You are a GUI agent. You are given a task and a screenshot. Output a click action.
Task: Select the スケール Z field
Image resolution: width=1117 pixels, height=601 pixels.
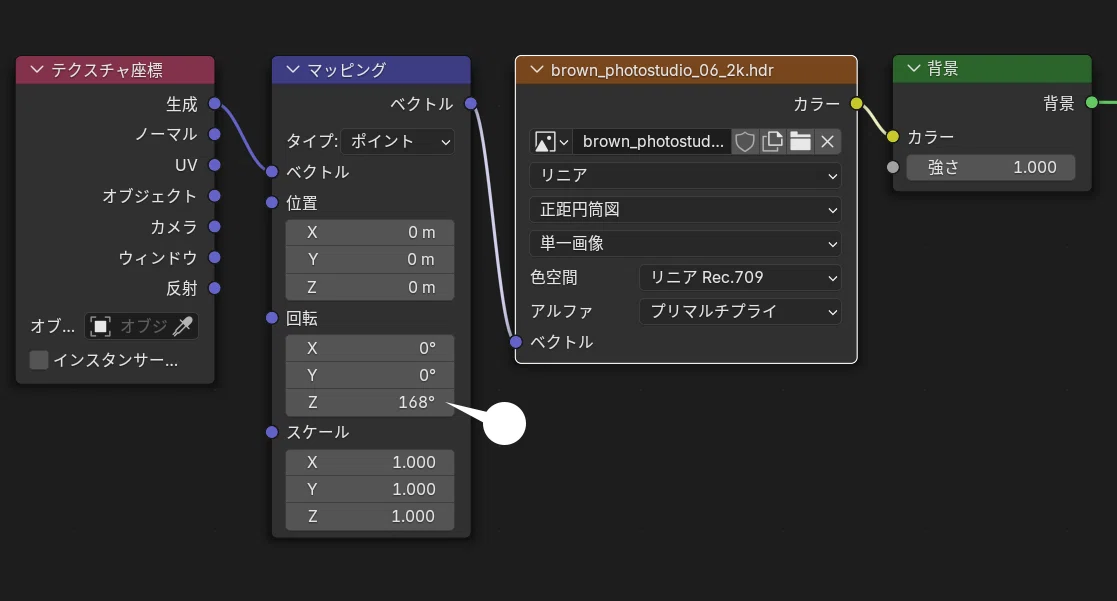click(370, 516)
